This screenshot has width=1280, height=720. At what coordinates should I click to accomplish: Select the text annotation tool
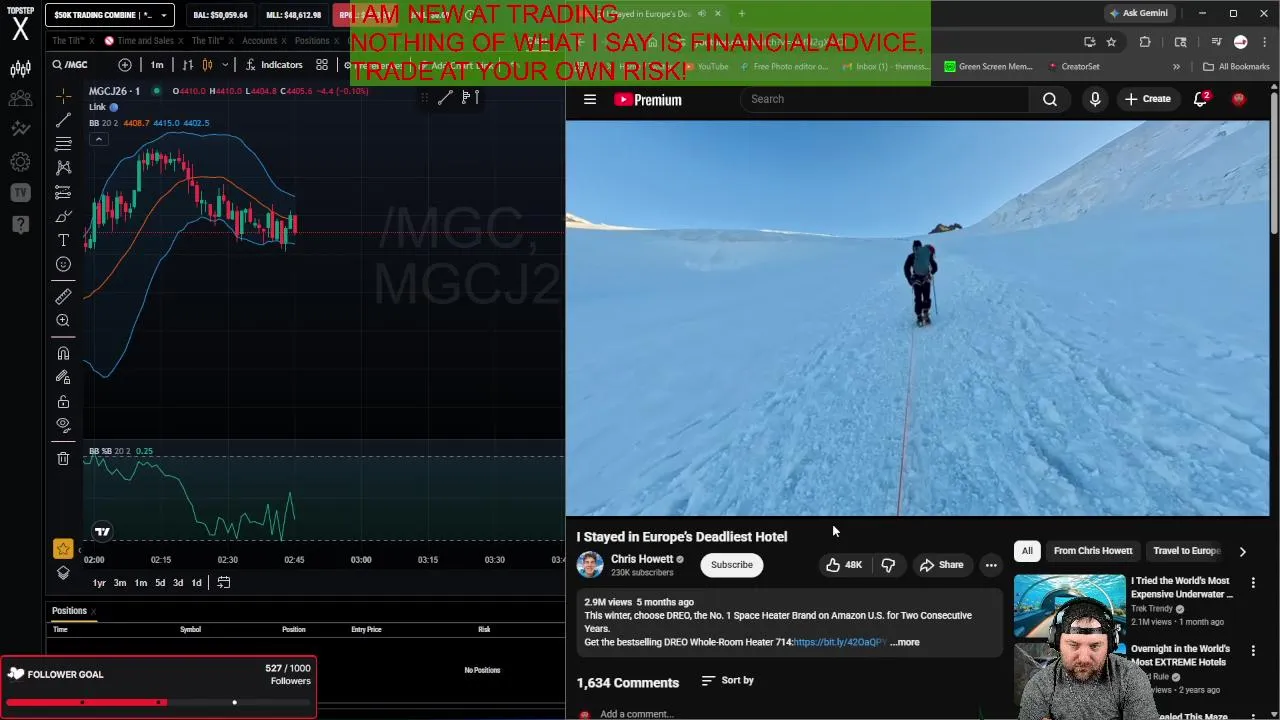[x=63, y=240]
